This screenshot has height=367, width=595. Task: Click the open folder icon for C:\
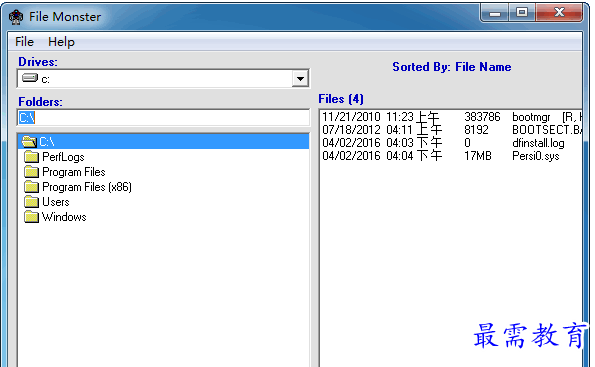click(x=29, y=142)
